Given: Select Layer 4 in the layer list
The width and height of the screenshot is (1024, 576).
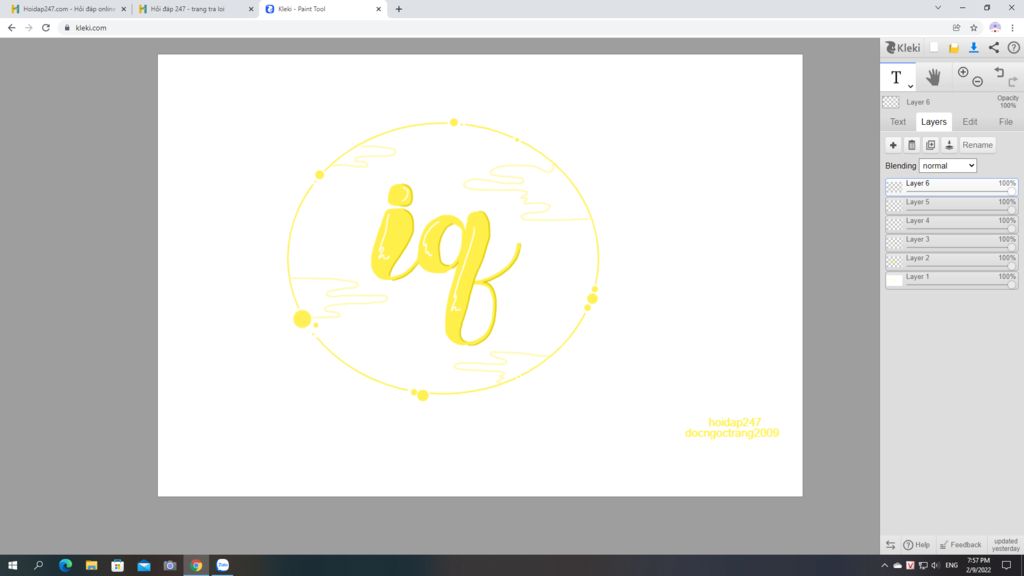Looking at the screenshot, I should [952, 224].
